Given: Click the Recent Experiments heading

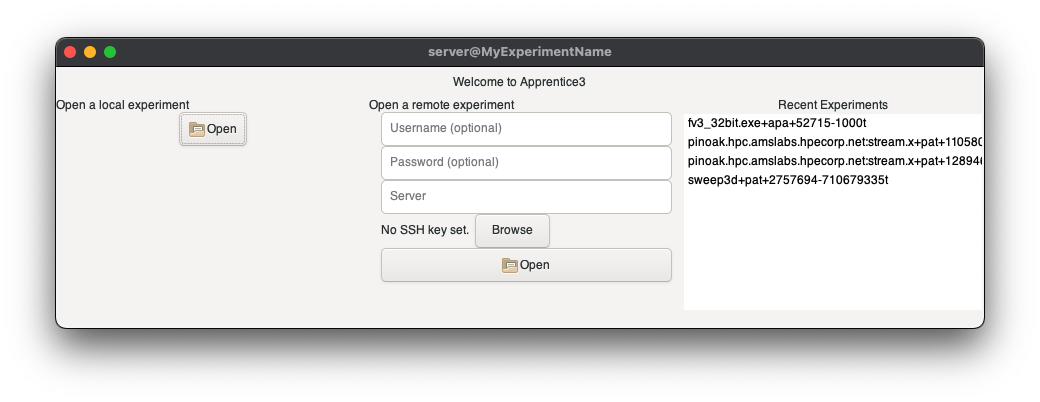Looking at the screenshot, I should point(832,104).
